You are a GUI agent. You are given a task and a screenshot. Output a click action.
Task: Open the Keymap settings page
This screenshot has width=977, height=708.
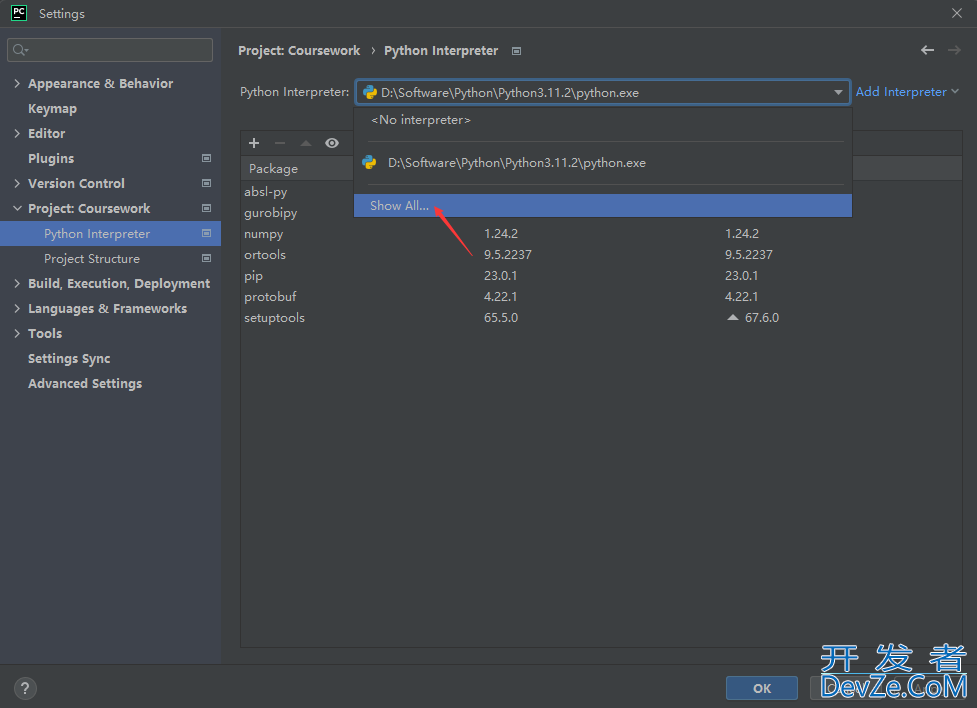(52, 108)
